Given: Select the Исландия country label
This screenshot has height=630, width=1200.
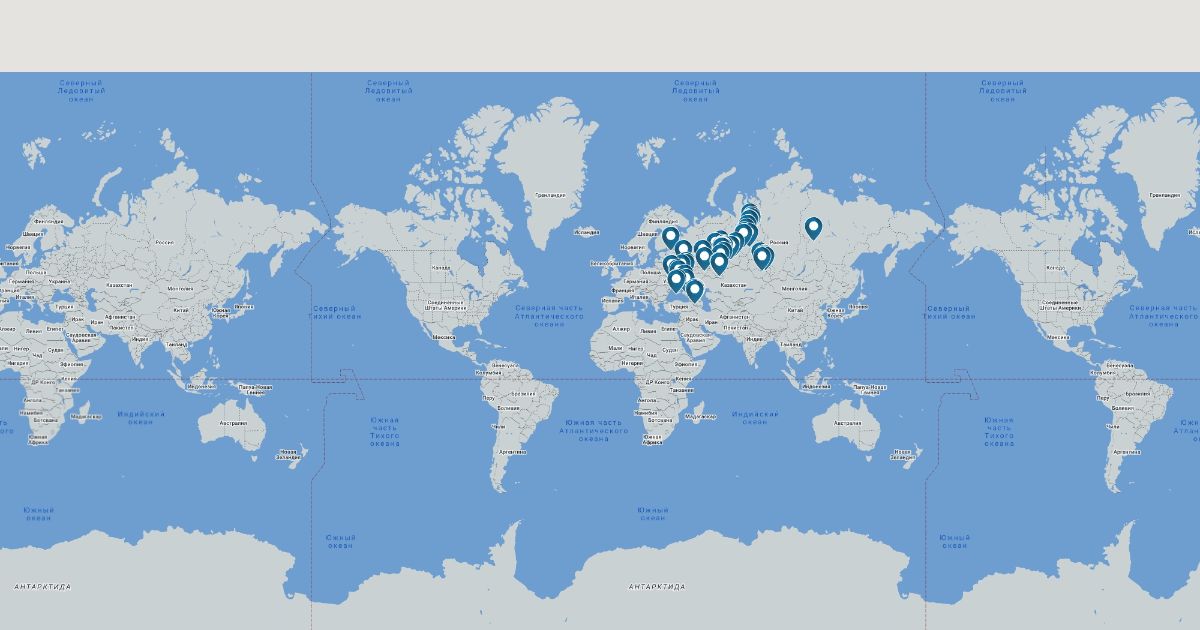Looking at the screenshot, I should point(588,232).
